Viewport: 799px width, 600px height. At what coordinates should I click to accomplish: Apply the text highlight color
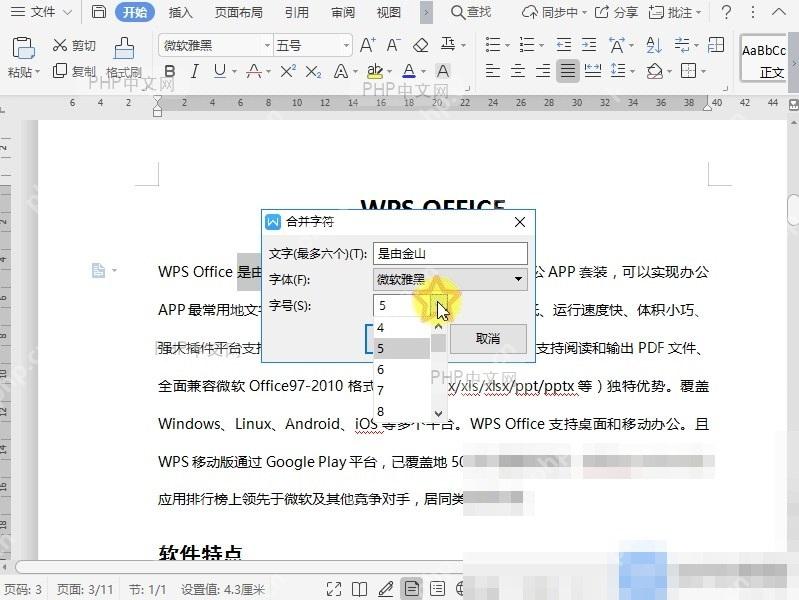[375, 71]
